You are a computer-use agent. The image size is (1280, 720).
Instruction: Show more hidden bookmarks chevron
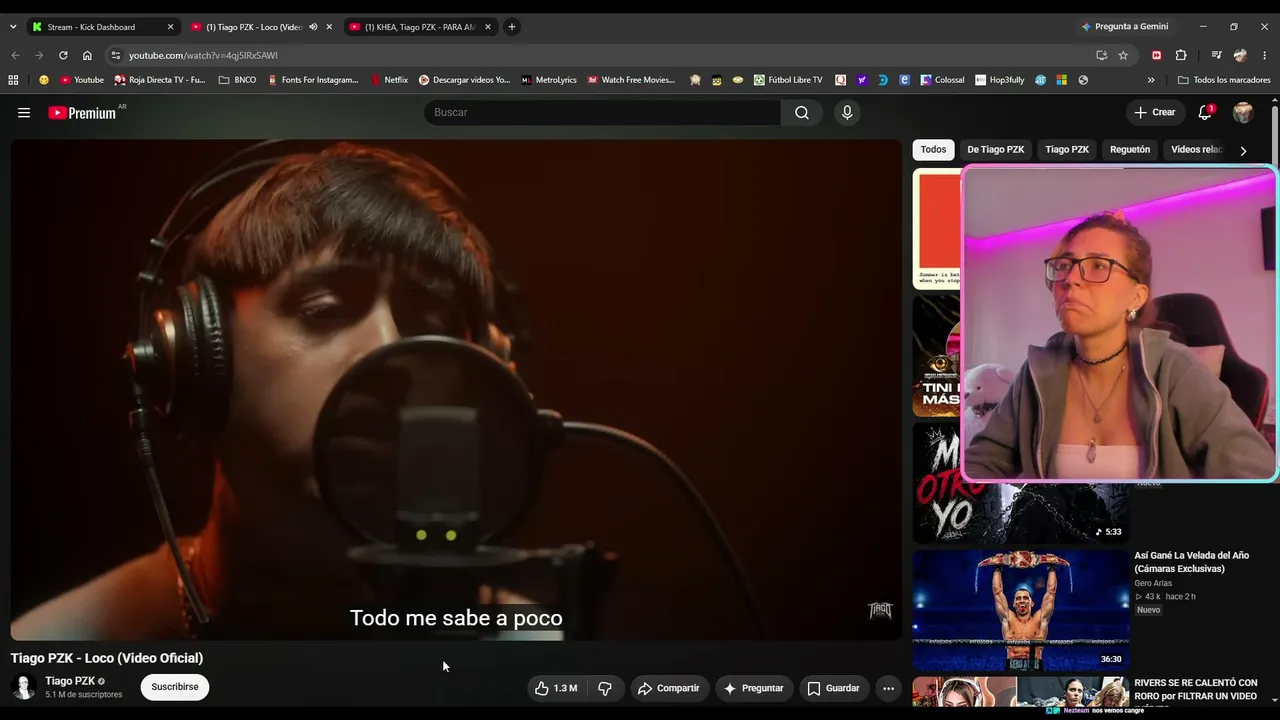1151,80
